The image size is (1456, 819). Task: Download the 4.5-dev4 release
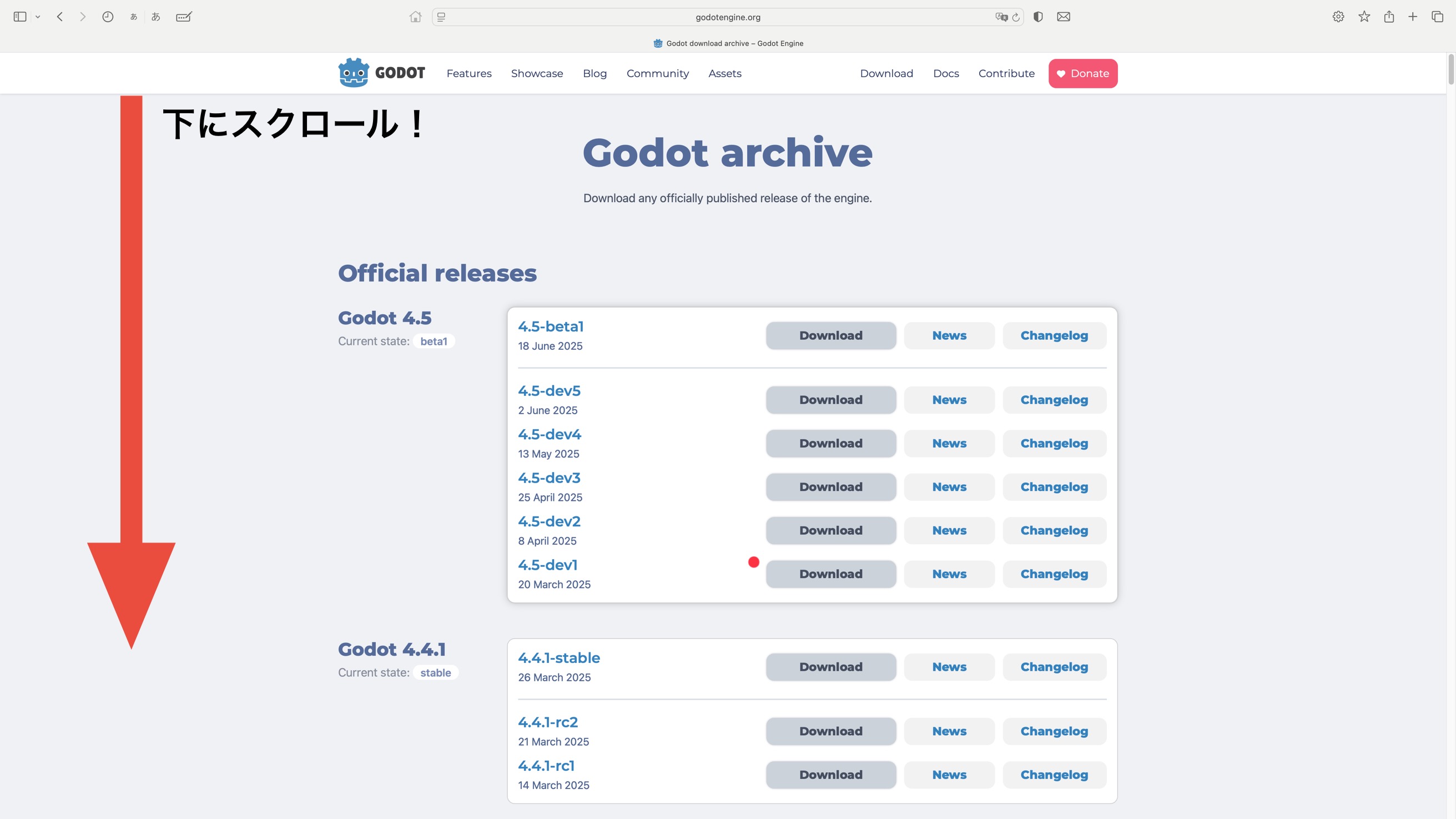830,444
